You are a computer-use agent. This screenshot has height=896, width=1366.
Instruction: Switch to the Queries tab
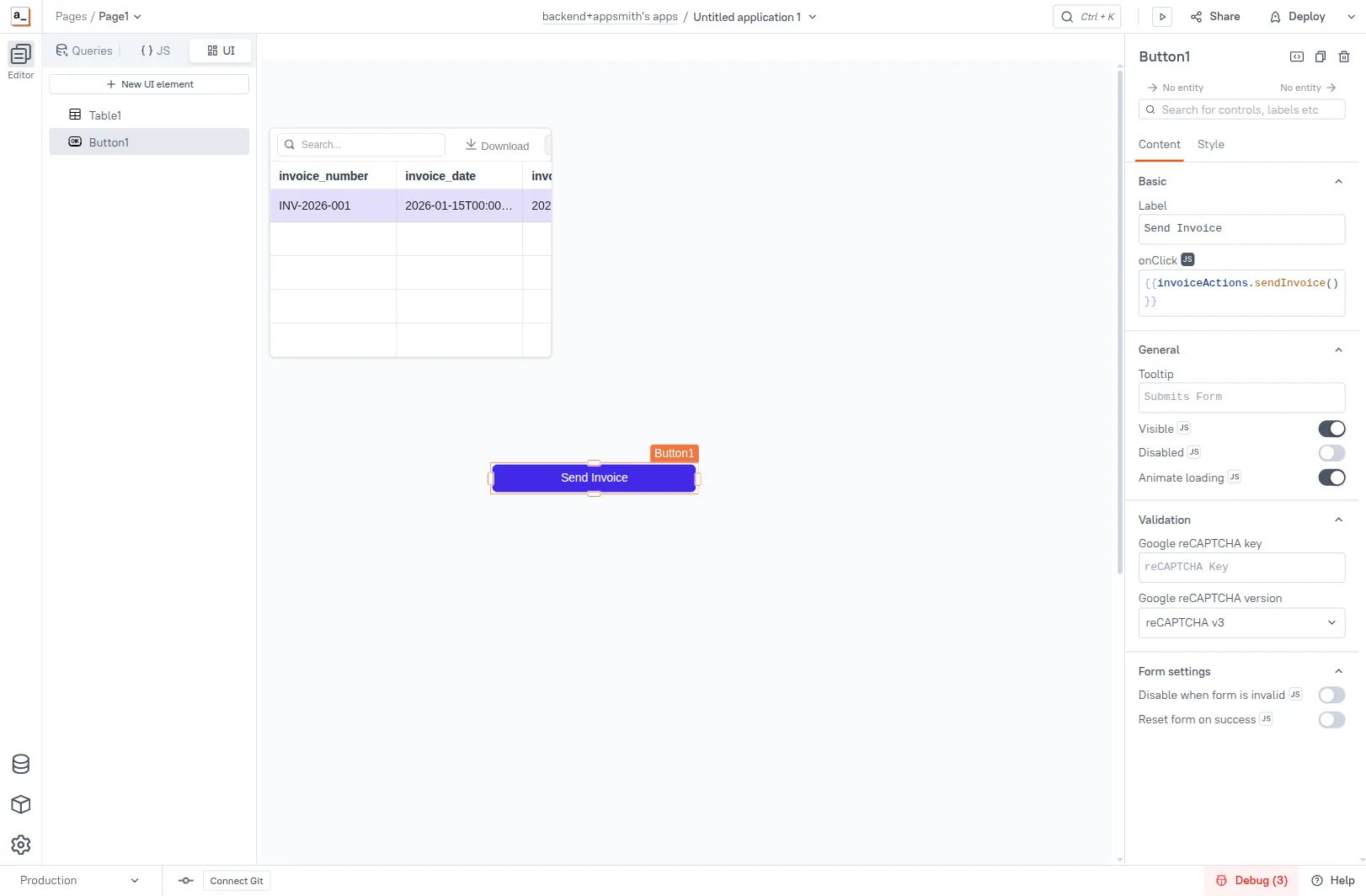coord(84,51)
